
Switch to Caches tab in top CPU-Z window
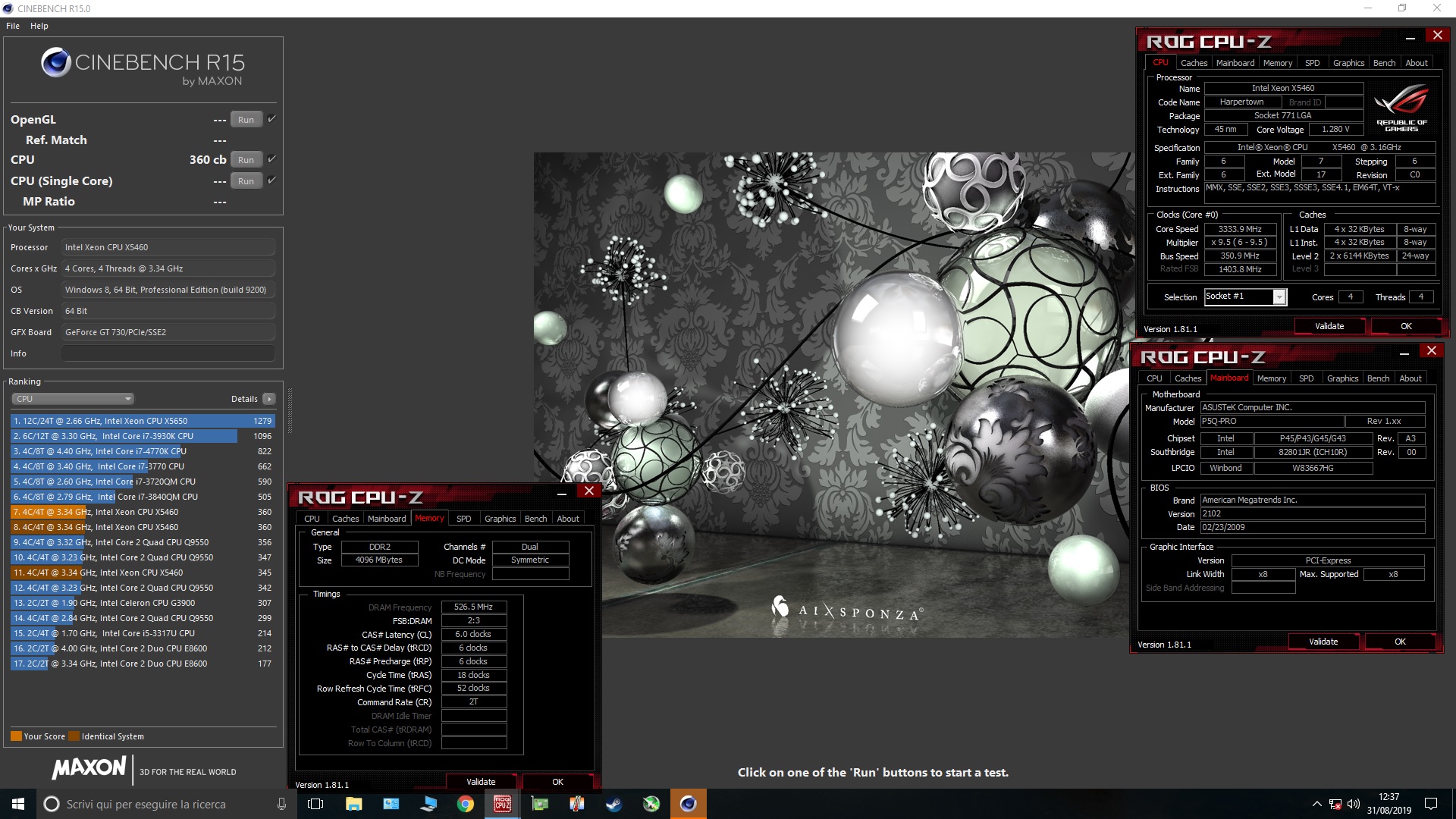pos(1194,63)
